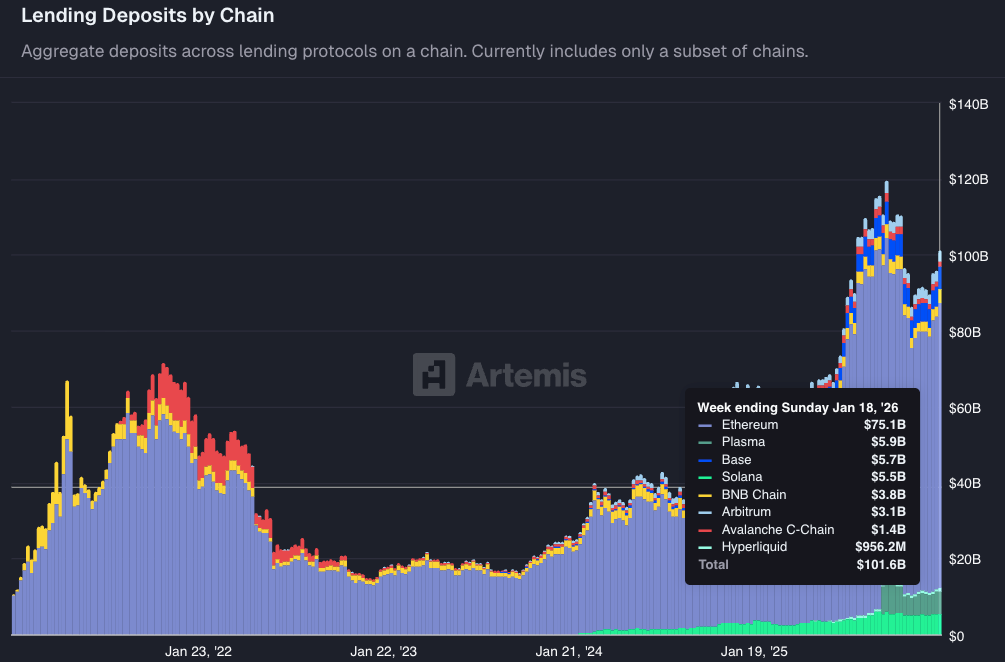This screenshot has width=1005, height=662.
Task: Click the $80B y-axis label
Action: [x=965, y=332]
